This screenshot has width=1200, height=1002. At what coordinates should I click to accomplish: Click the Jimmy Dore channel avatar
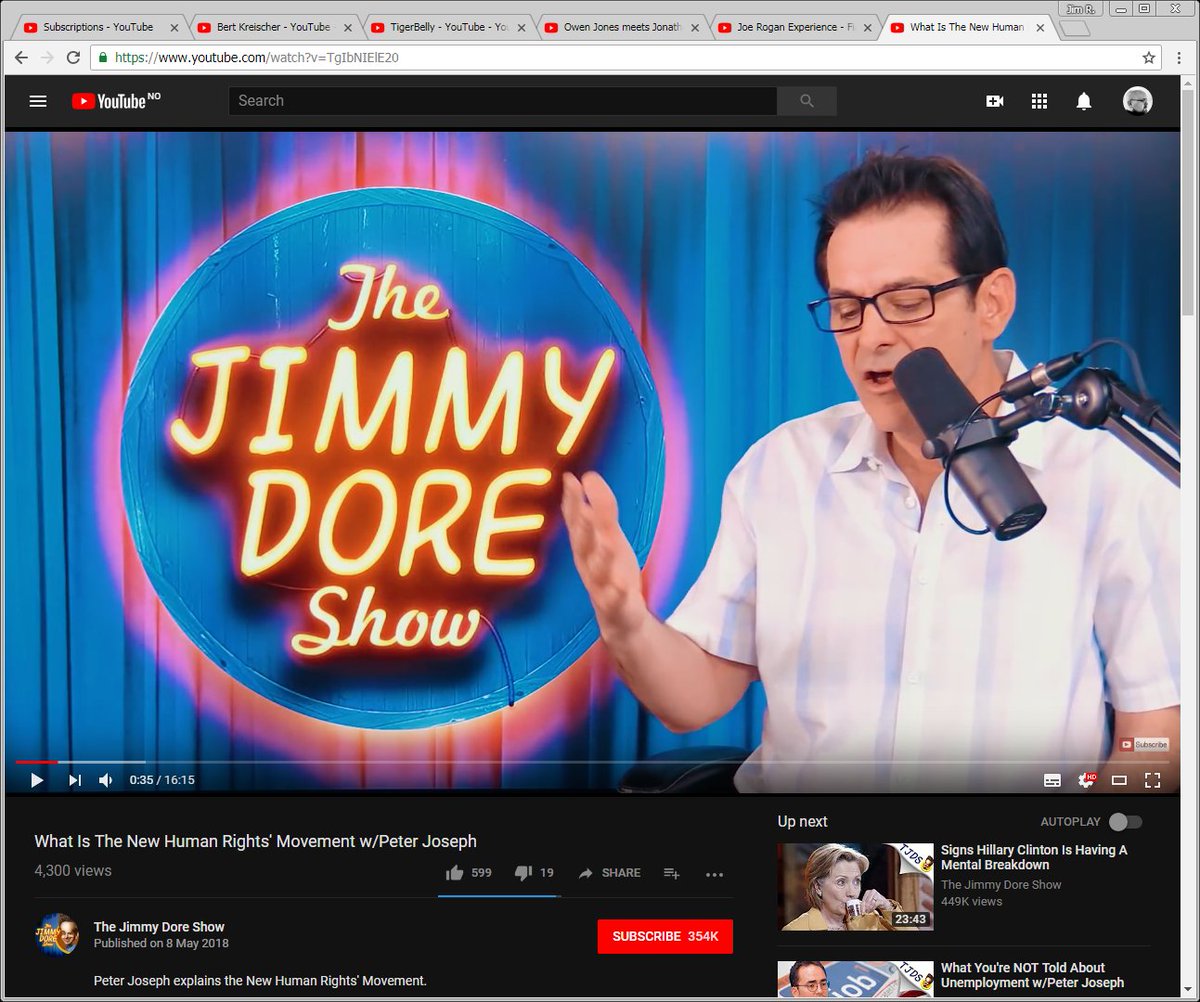coord(58,935)
